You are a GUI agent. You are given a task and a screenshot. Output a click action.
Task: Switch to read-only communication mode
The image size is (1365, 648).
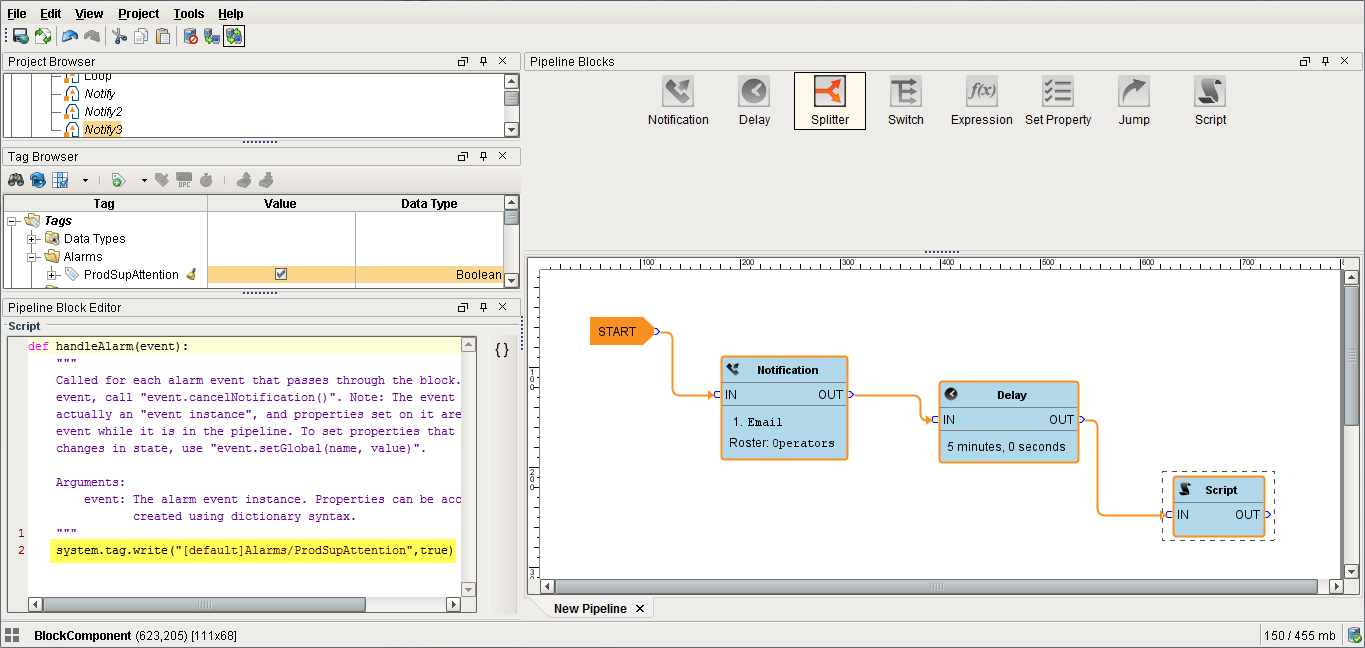click(x=212, y=36)
